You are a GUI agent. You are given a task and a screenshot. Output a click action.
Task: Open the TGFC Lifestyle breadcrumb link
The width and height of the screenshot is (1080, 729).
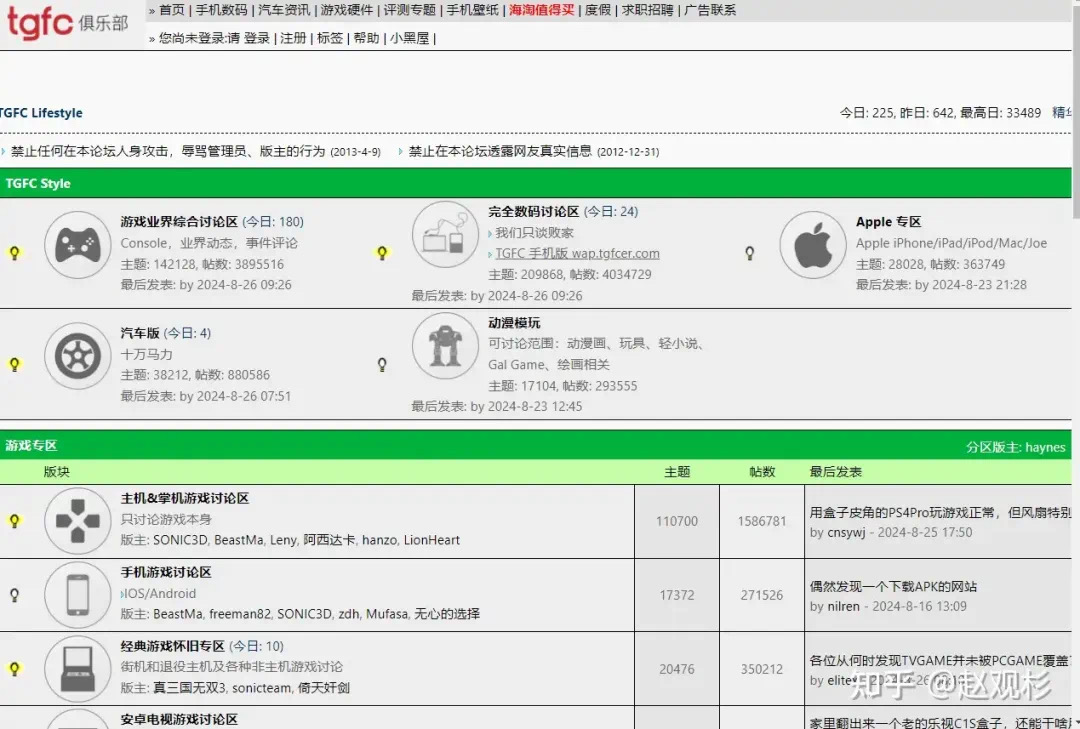[x=41, y=112]
